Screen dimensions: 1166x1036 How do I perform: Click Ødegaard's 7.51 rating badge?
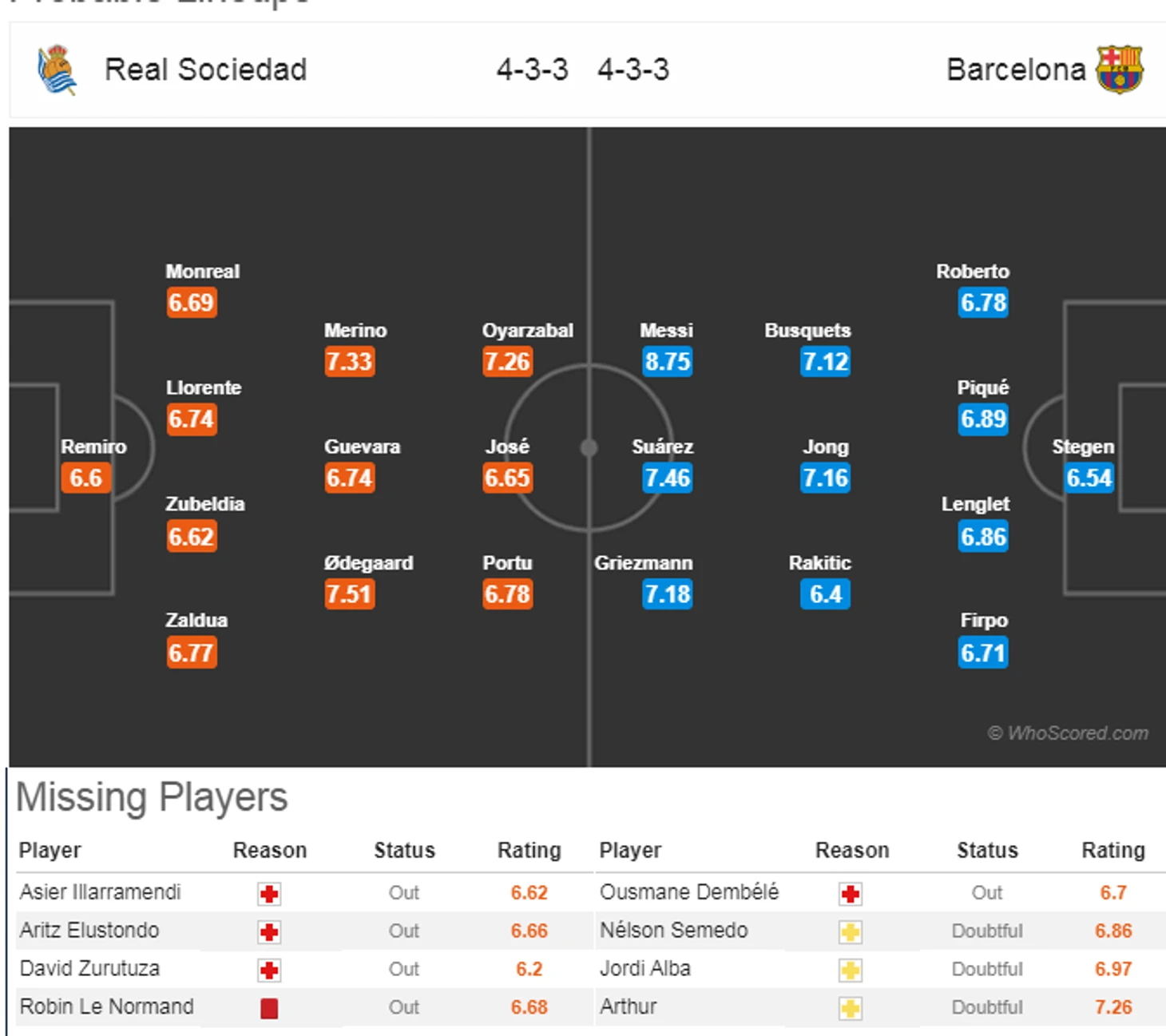(349, 594)
